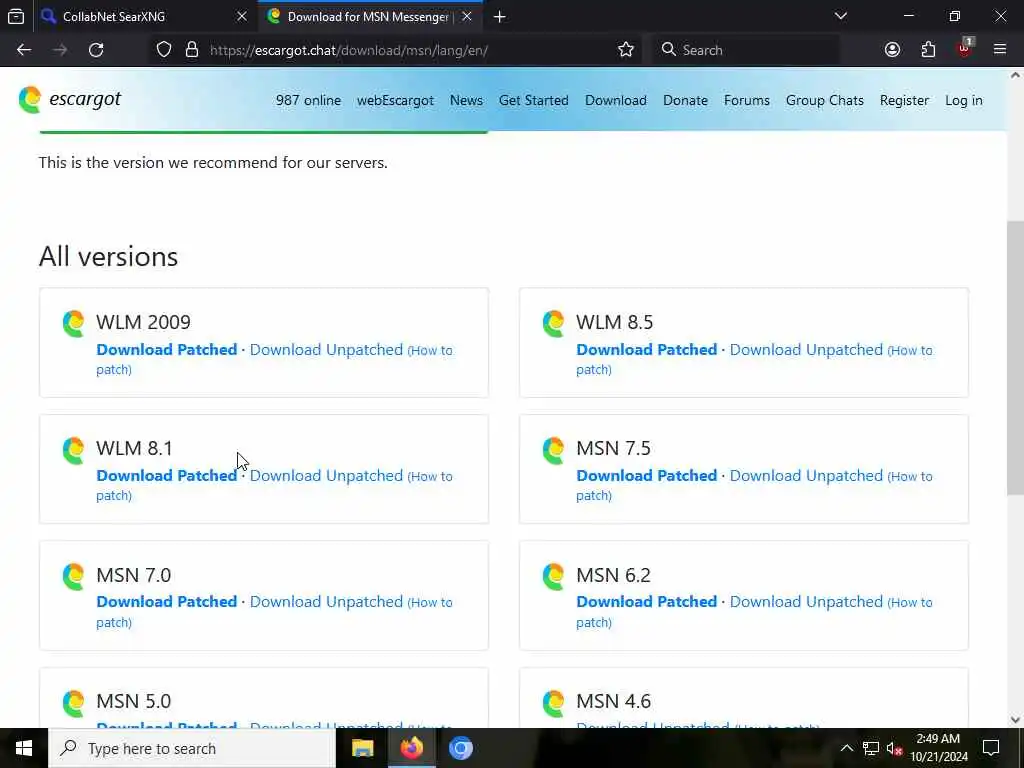1024x768 pixels.
Task: Click the padlock site security icon
Action: point(191,50)
